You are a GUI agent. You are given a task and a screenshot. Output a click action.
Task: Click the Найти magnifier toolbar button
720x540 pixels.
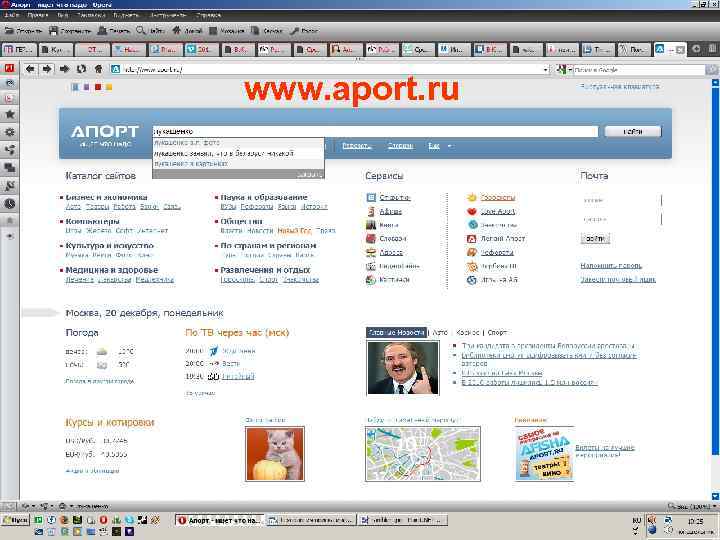(x=151, y=31)
